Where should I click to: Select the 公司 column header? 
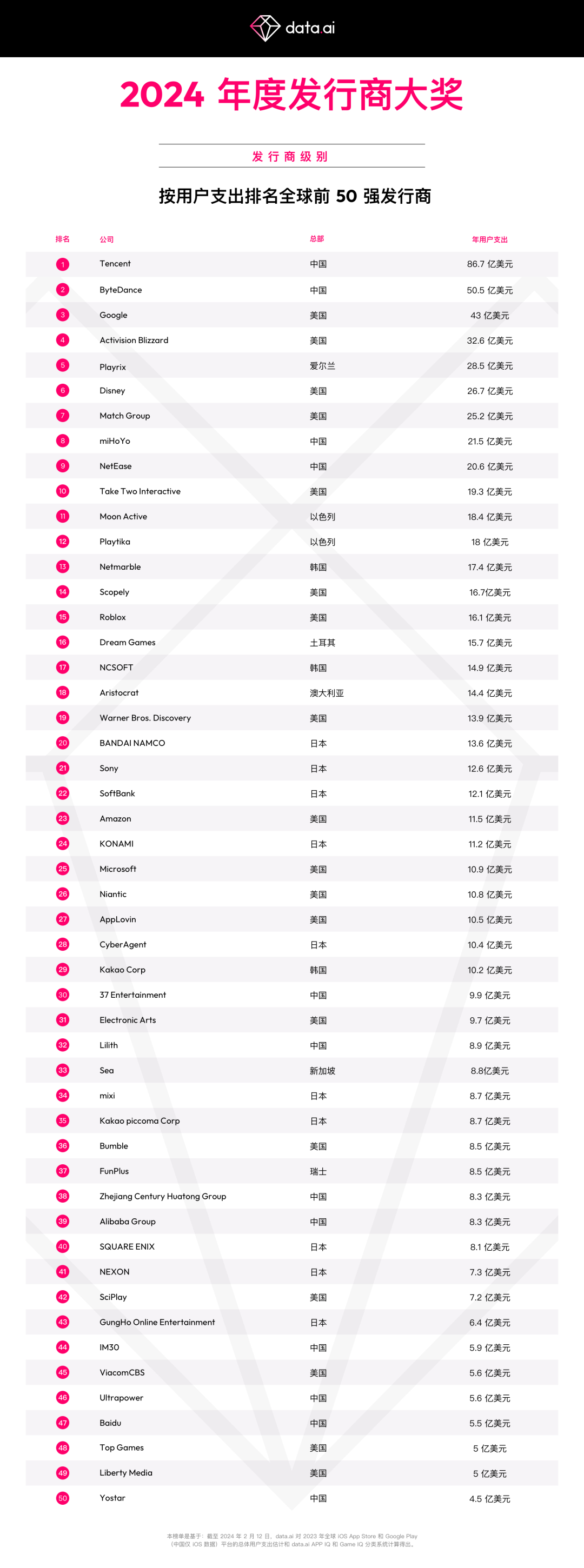tap(107, 239)
